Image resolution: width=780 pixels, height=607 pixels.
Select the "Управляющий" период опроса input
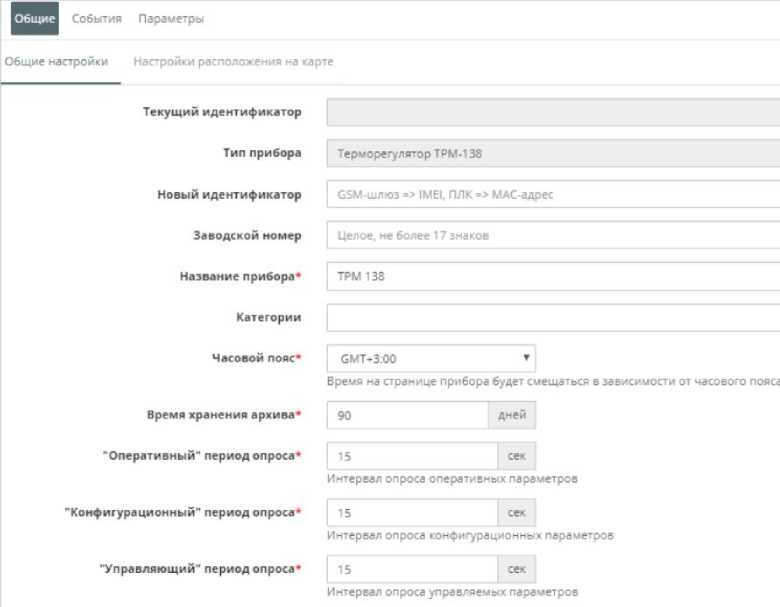pyautogui.click(x=412, y=569)
